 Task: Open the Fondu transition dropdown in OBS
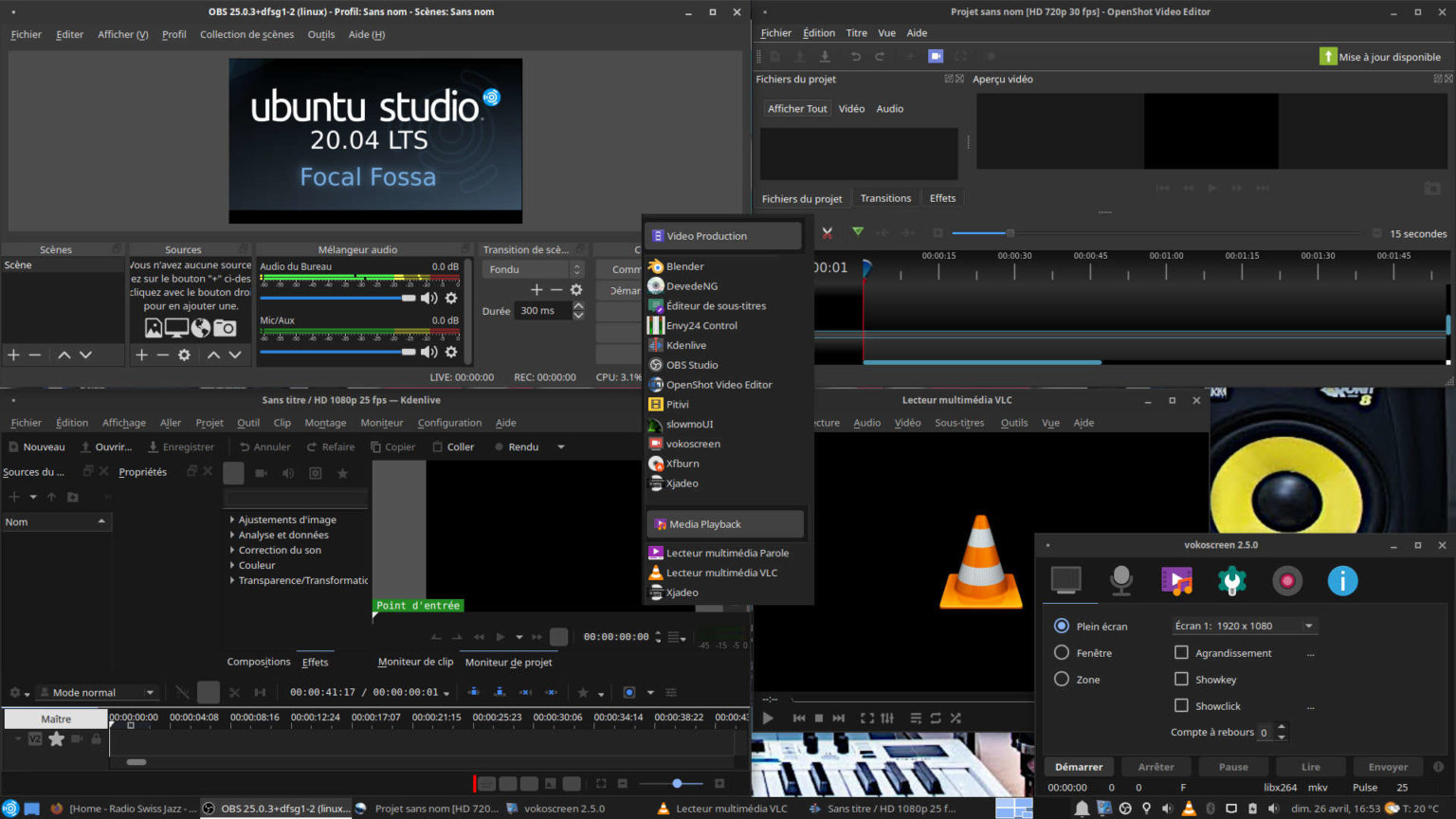tap(533, 269)
